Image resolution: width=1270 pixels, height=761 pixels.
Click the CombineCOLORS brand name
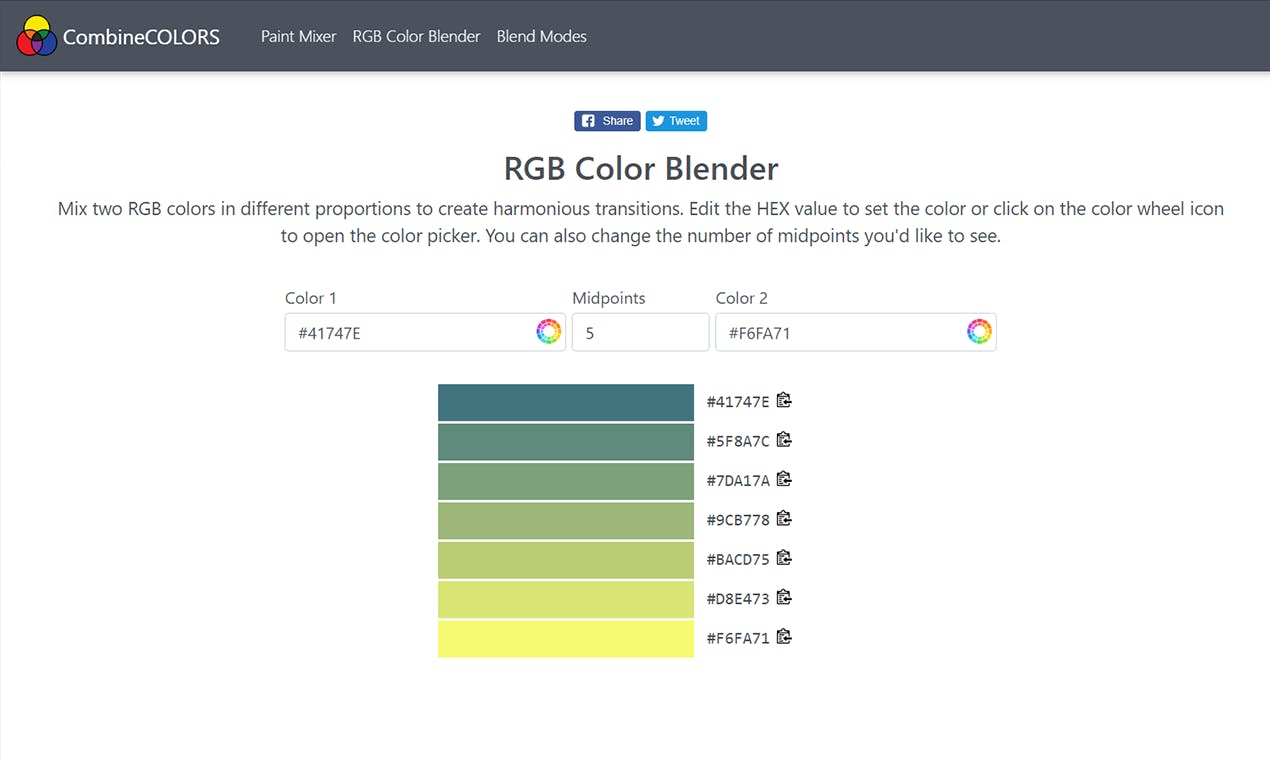click(141, 37)
